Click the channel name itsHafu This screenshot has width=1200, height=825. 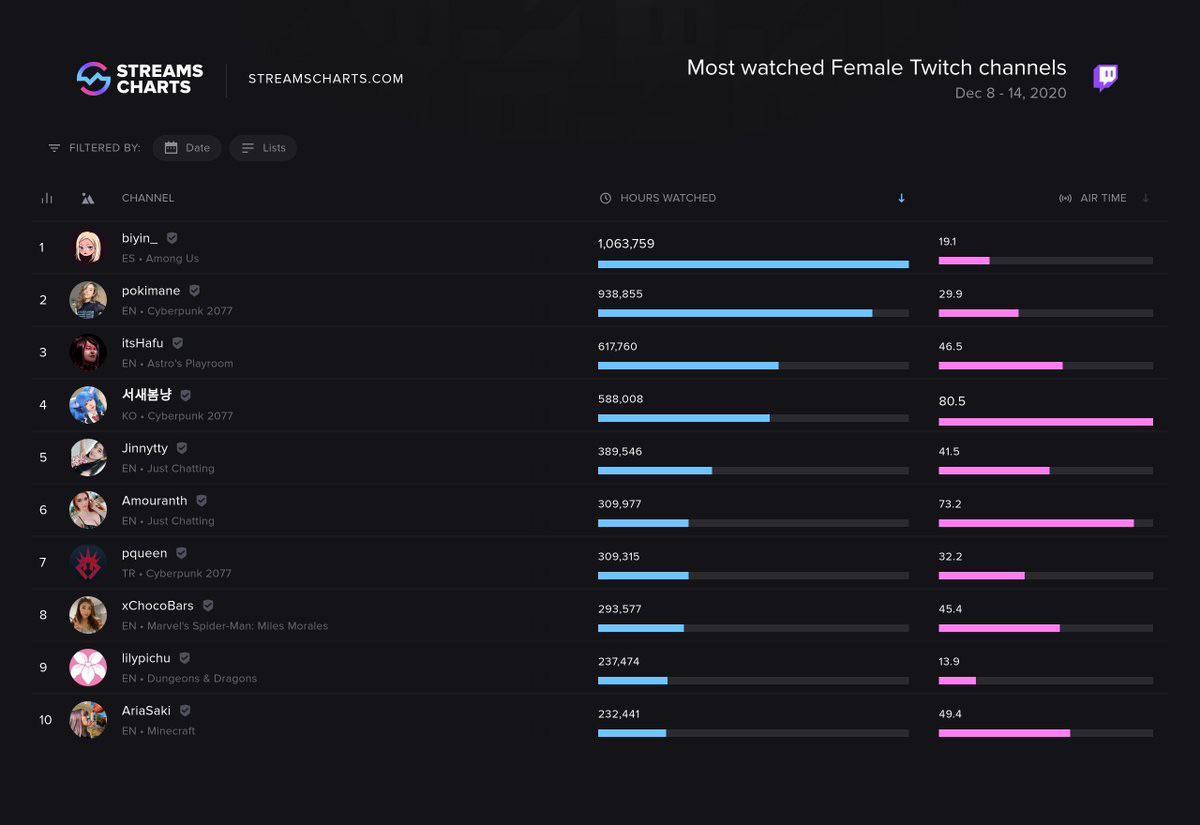[144, 342]
